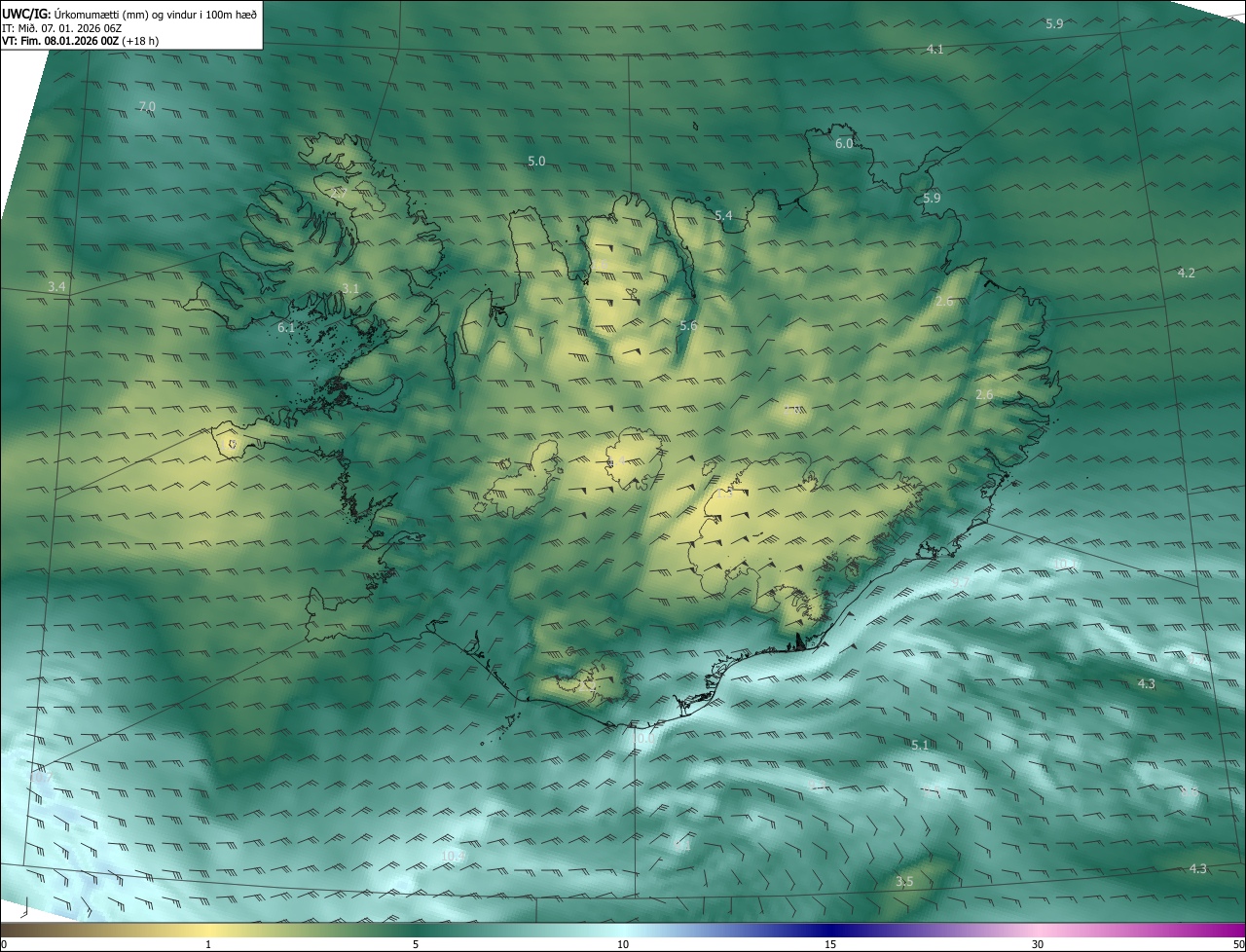
Task: Select the IT: Mið. 07. 01. 2026 06Z line
Action: [x=61, y=27]
